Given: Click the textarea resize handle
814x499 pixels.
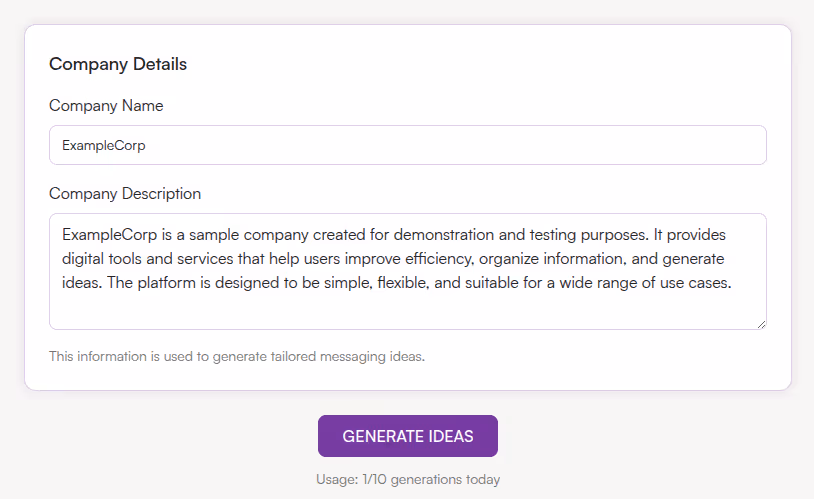Looking at the screenshot, I should pyautogui.click(x=761, y=323).
